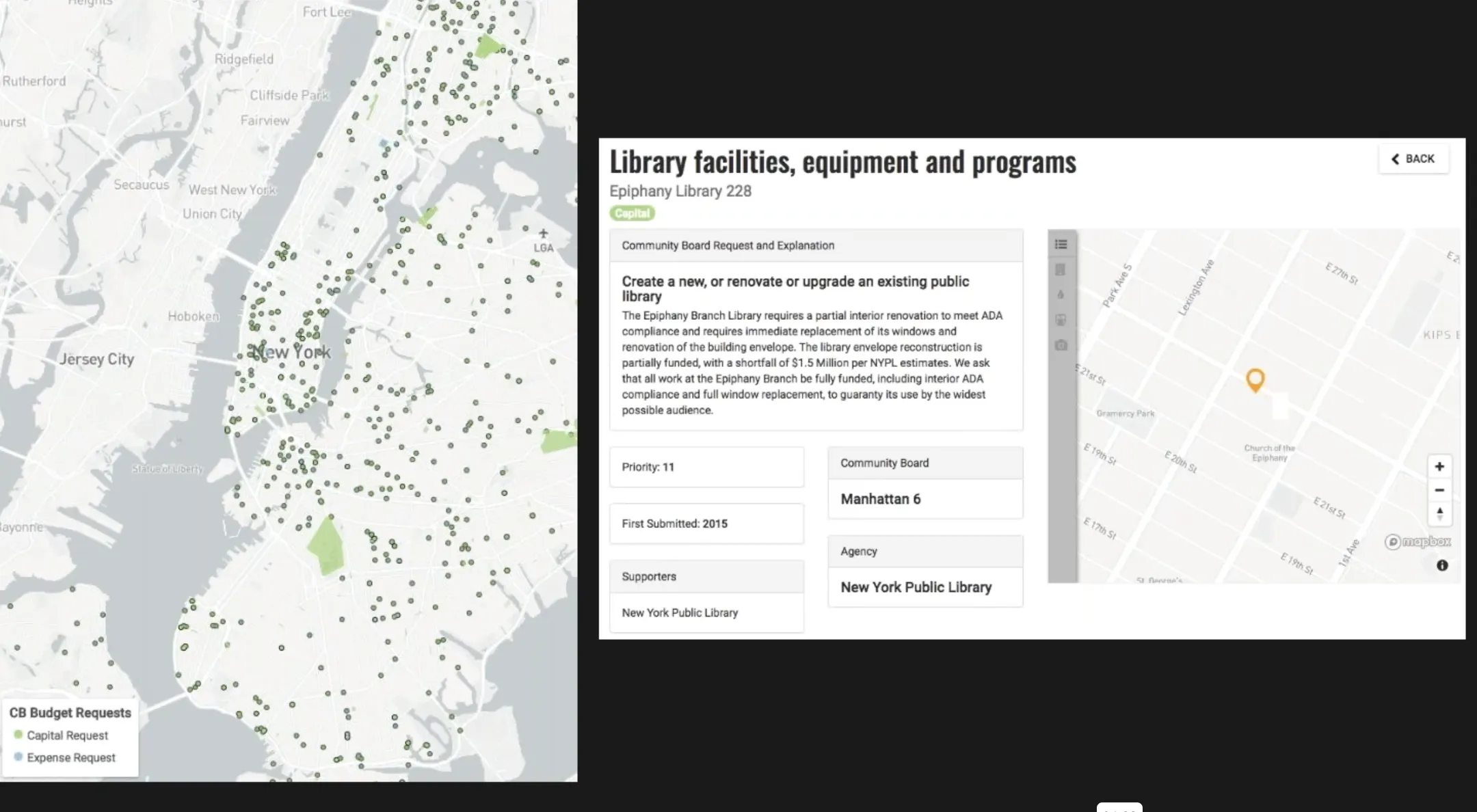Viewport: 1477px width, 812px height.
Task: Zoom in on the detail map
Action: tap(1439, 467)
